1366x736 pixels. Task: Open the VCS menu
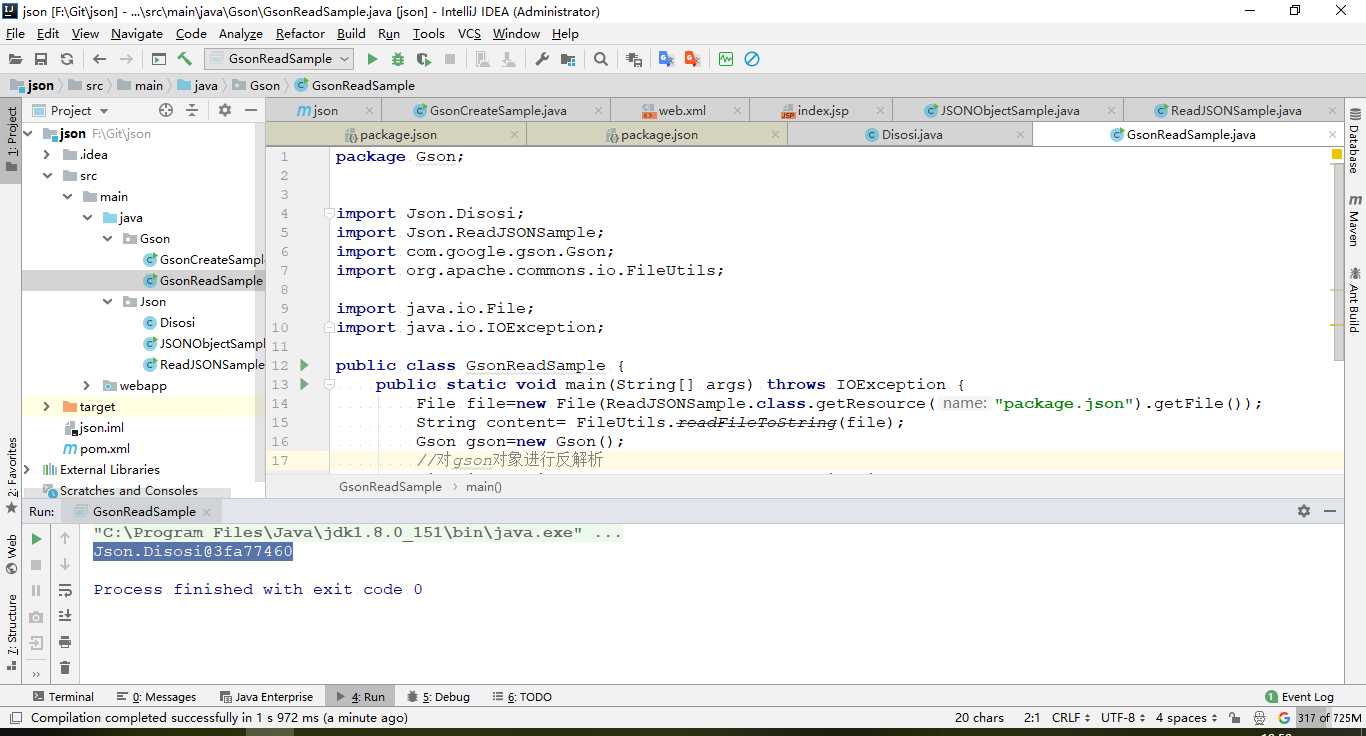click(469, 33)
